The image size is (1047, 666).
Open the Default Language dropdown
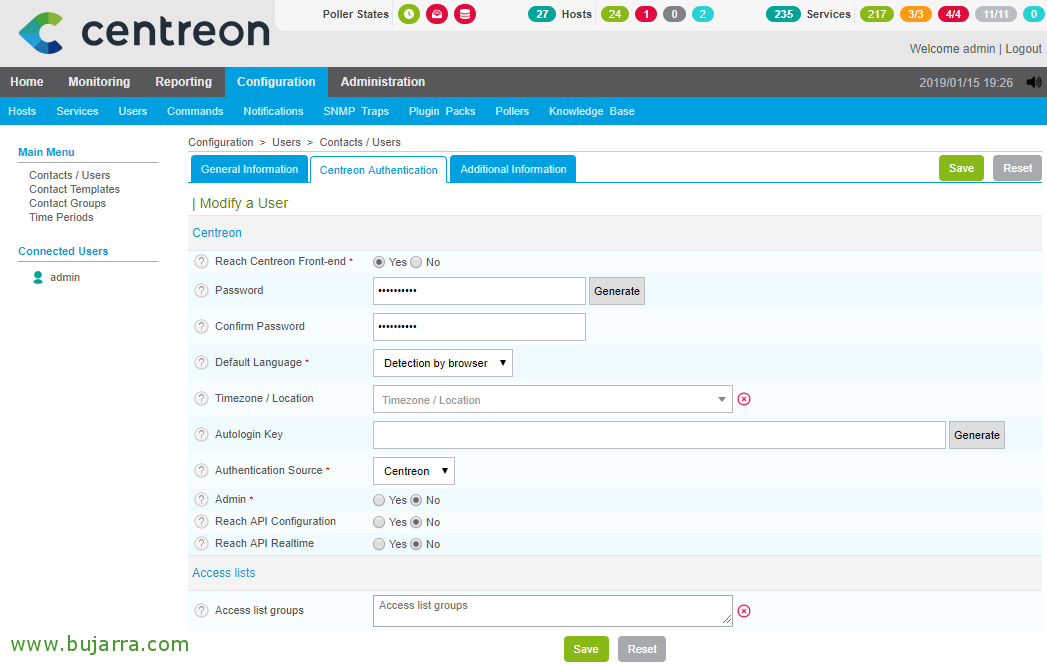[443, 363]
